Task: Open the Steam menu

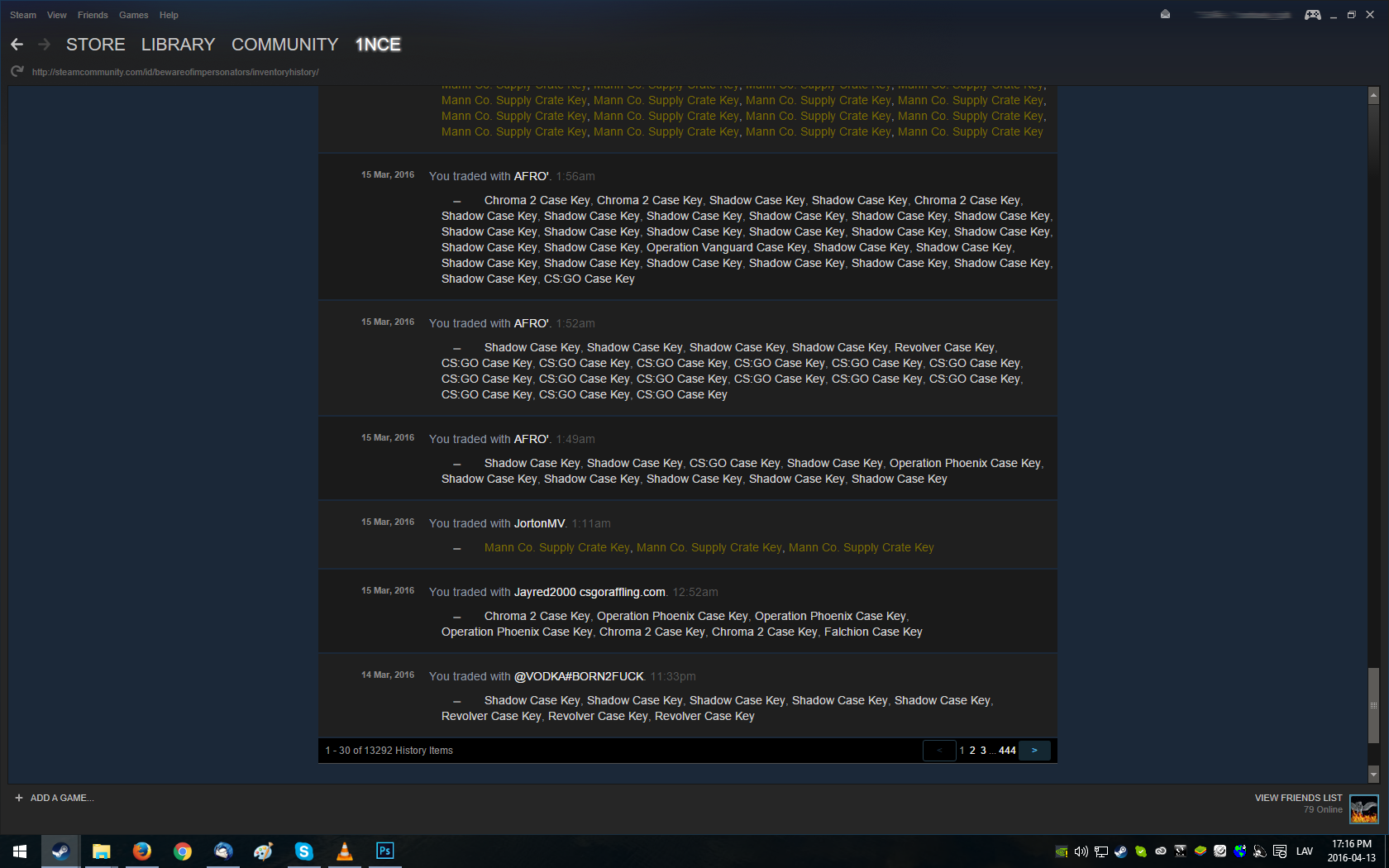Action: point(23,15)
